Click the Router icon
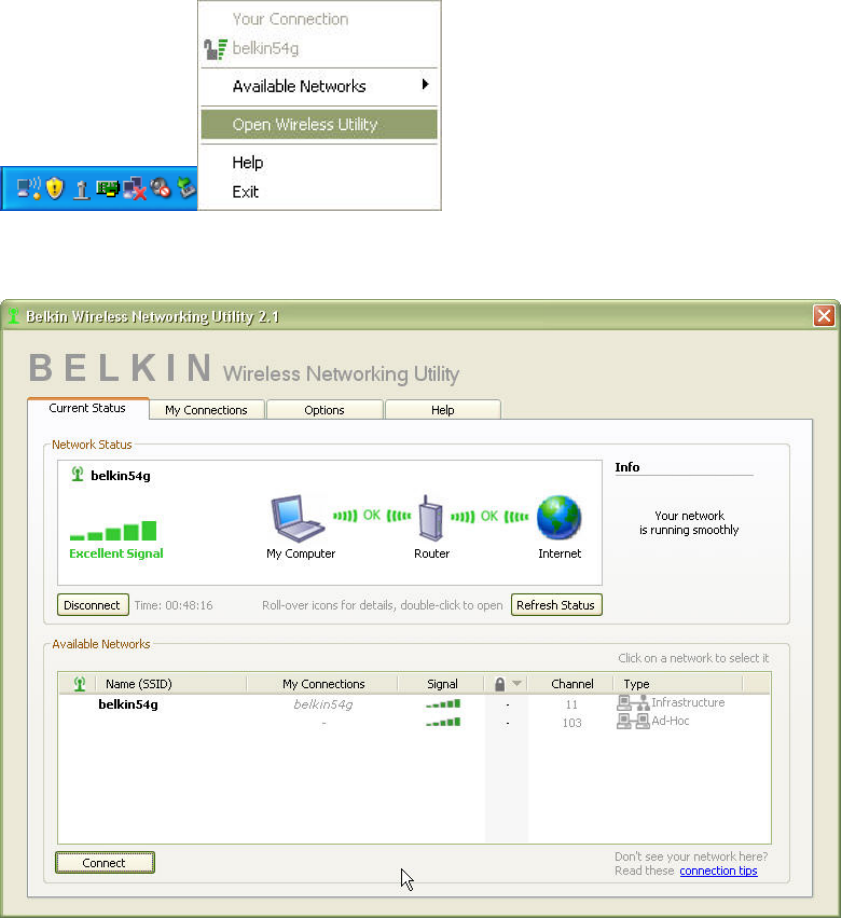The width and height of the screenshot is (841, 918). 431,518
